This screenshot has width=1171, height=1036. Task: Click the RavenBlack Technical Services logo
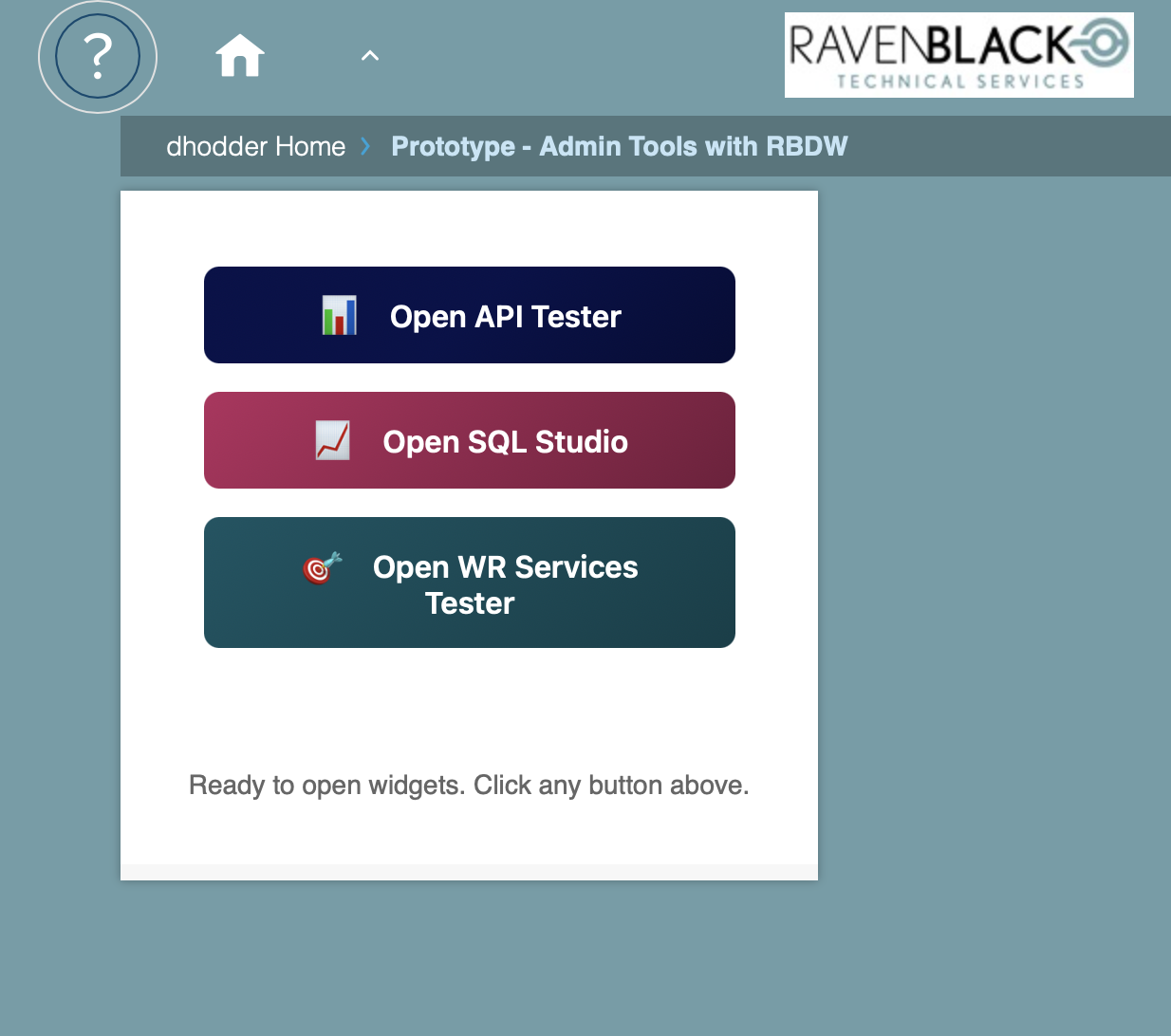[958, 55]
